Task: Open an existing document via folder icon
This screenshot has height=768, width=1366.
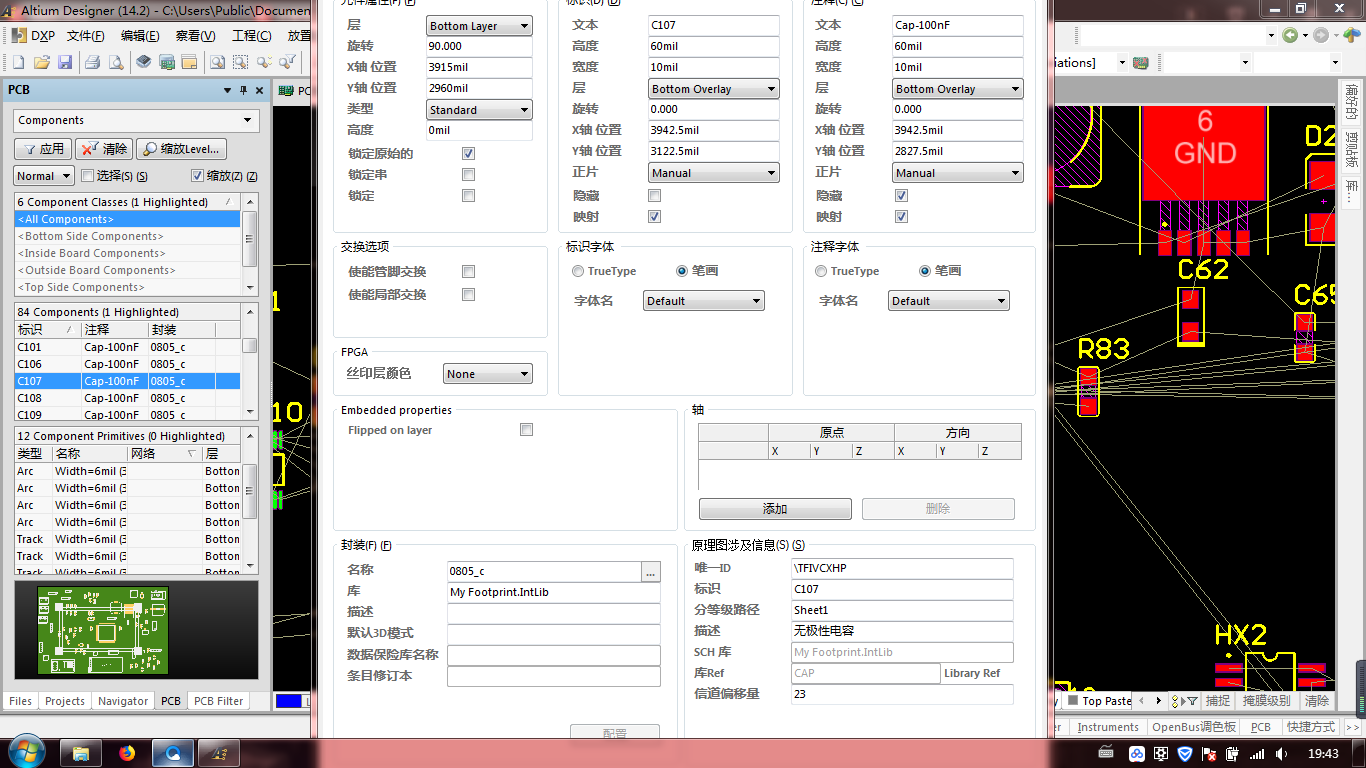Action: (42, 63)
